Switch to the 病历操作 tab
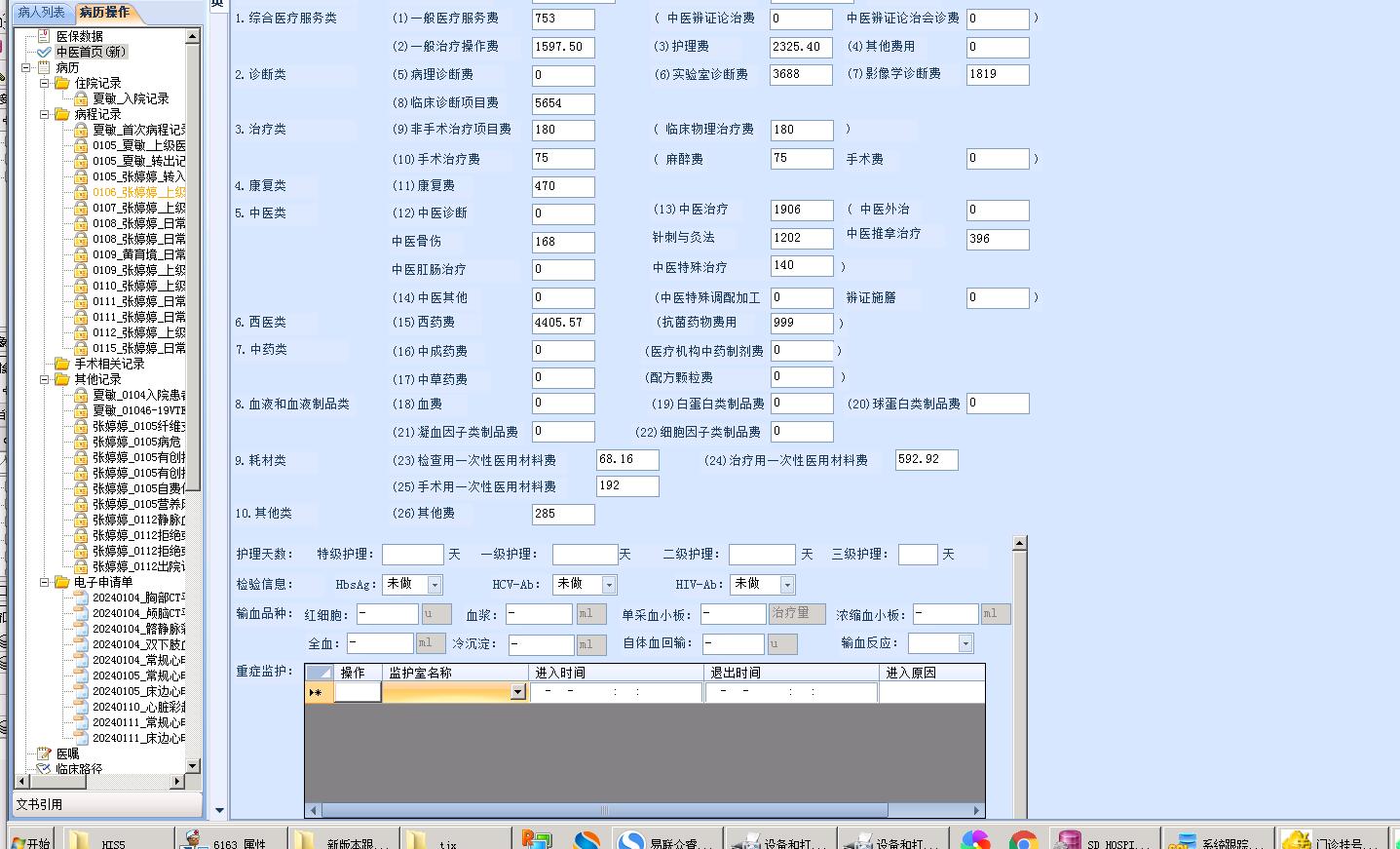 (104, 13)
